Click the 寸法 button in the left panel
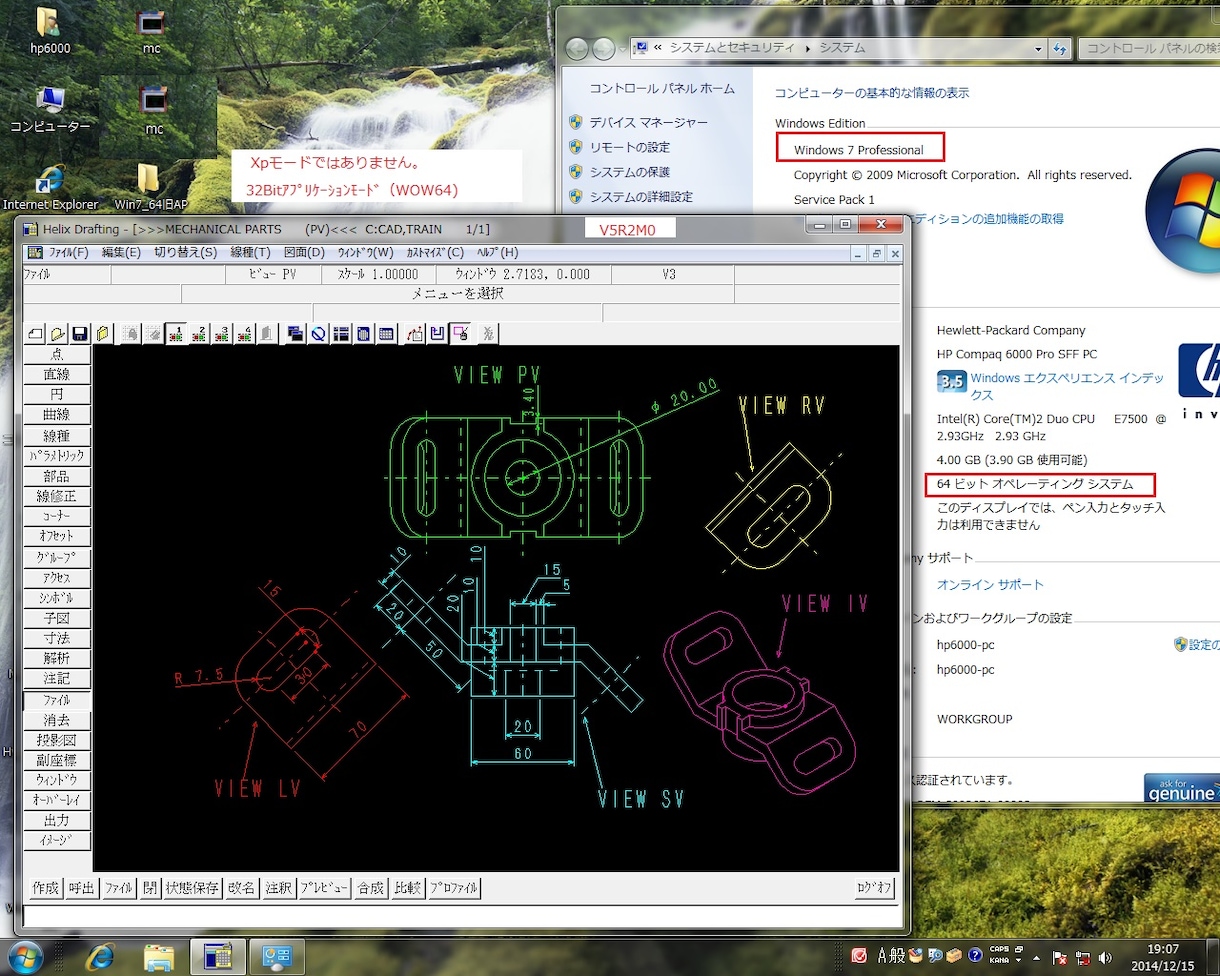 57,638
